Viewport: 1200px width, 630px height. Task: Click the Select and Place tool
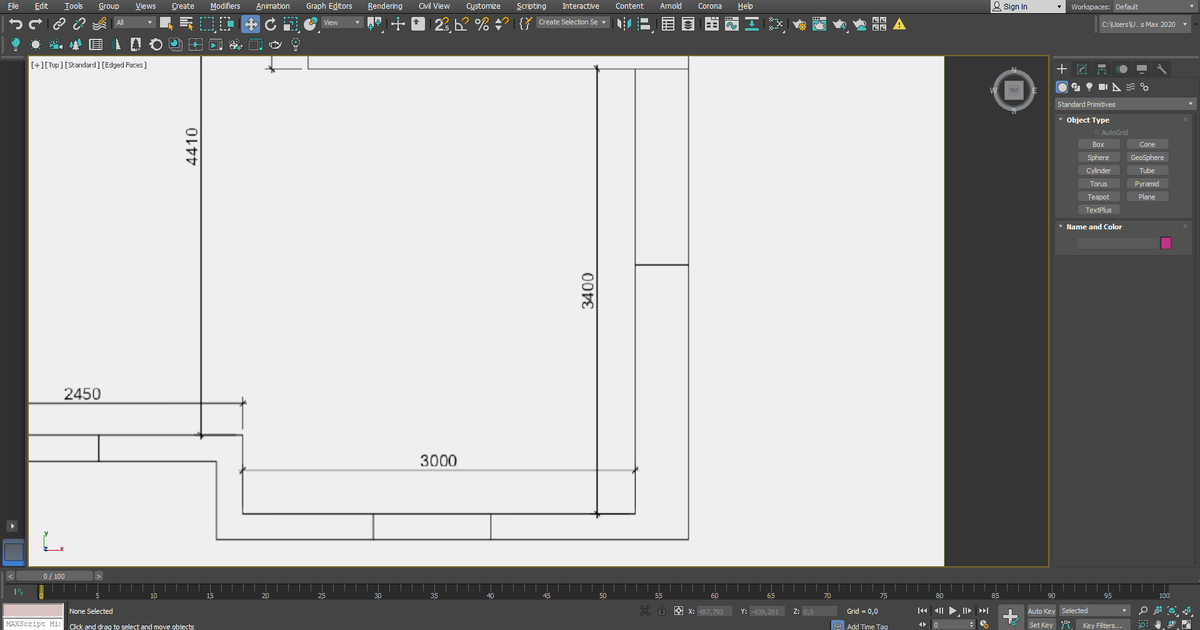point(311,24)
